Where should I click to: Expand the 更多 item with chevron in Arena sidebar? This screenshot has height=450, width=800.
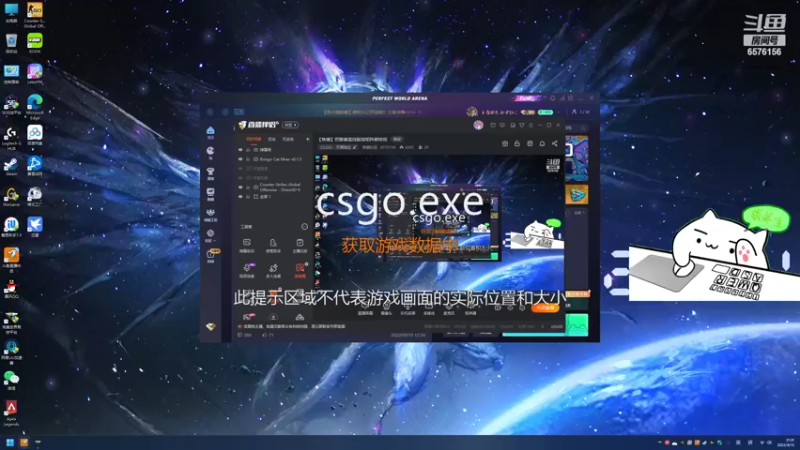(x=210, y=235)
